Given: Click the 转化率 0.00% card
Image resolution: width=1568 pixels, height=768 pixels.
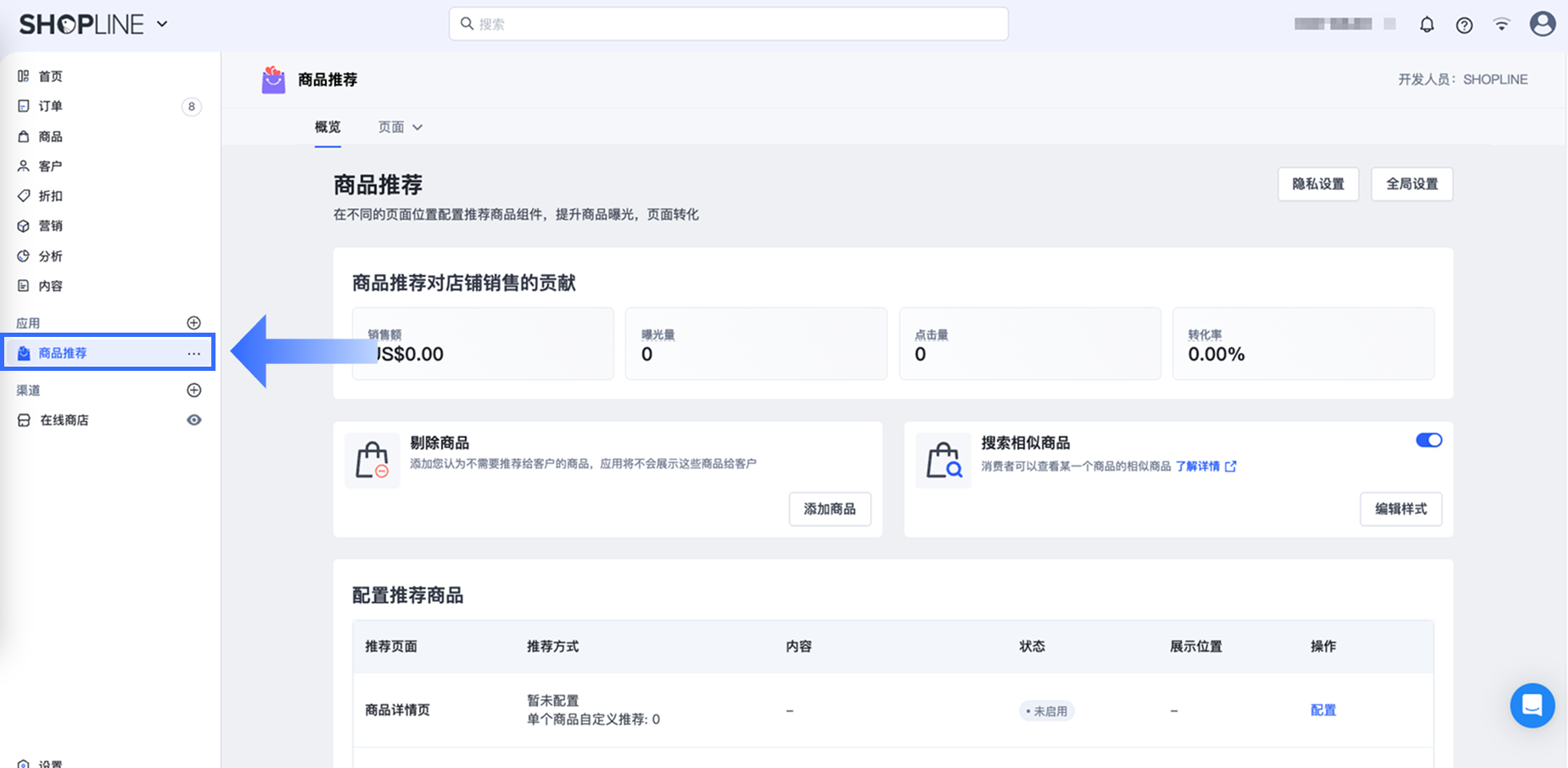Looking at the screenshot, I should coord(1303,344).
